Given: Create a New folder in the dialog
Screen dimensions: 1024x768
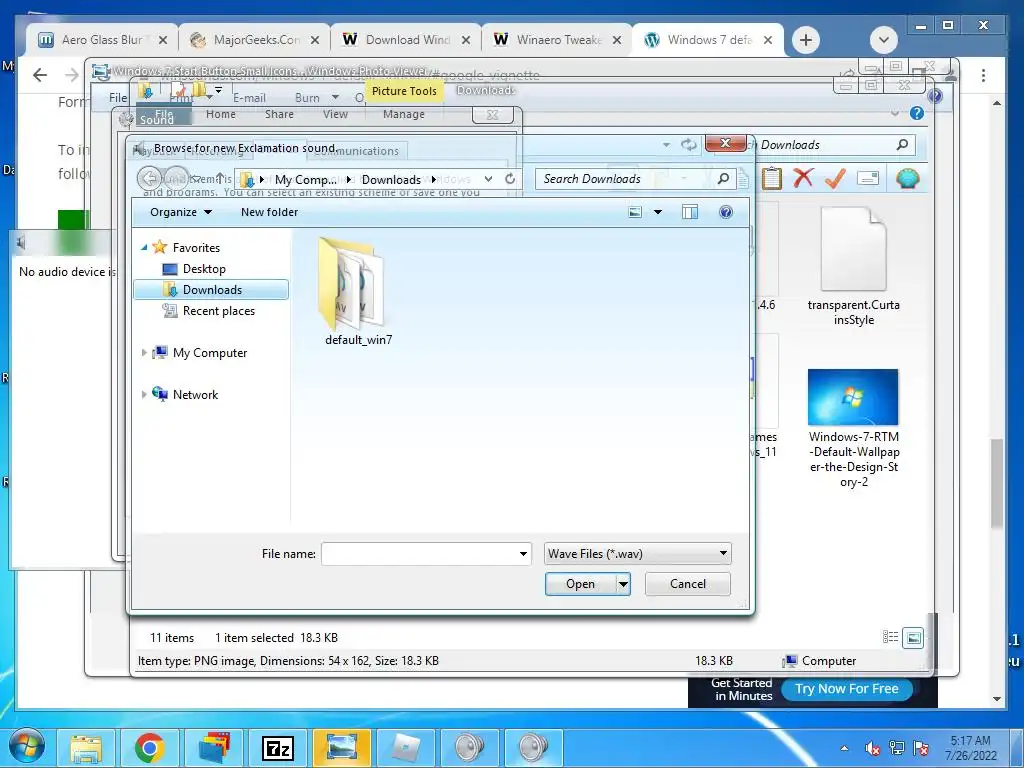Looking at the screenshot, I should (x=269, y=212).
